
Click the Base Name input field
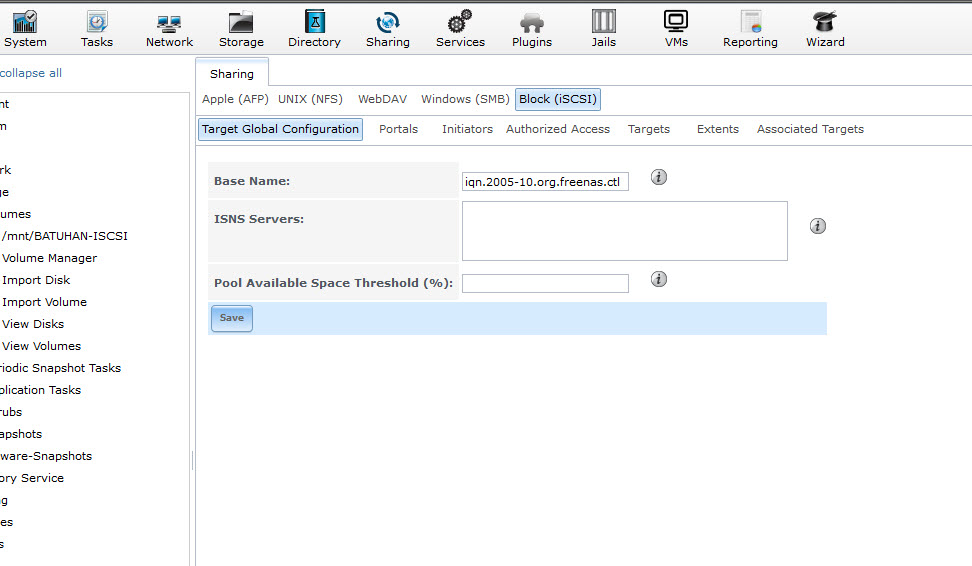[x=545, y=182]
